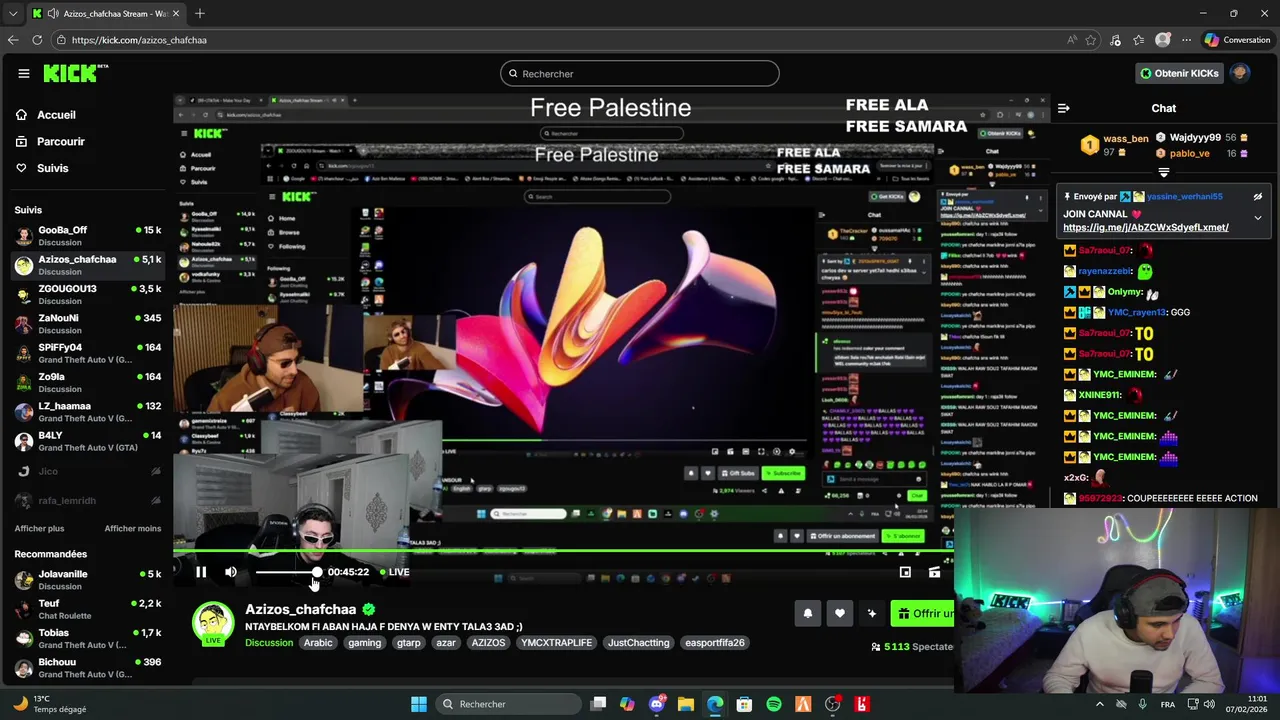
Task: Click wass_ben in the gift leaderboard
Action: tap(1126, 139)
